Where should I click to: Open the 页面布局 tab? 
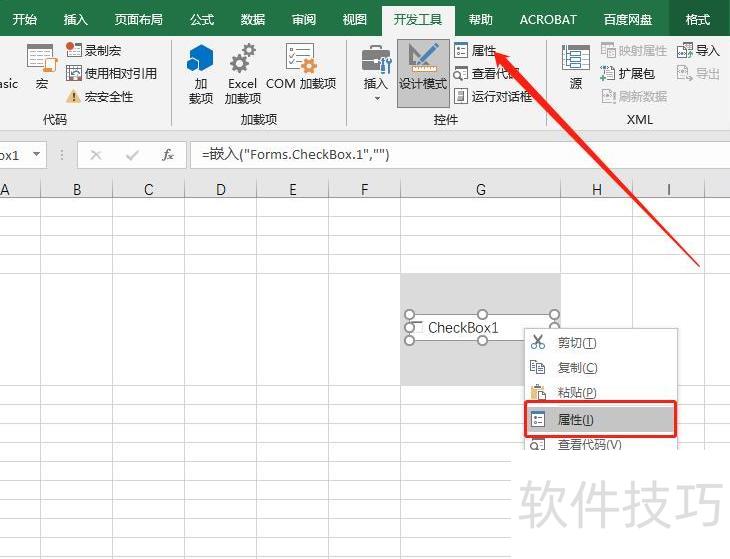(x=138, y=20)
